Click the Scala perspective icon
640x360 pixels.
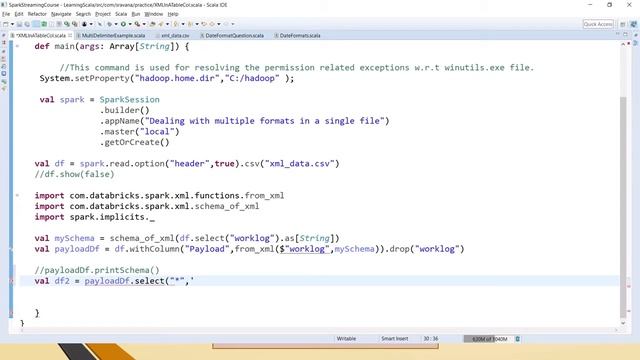(x=633, y=24)
